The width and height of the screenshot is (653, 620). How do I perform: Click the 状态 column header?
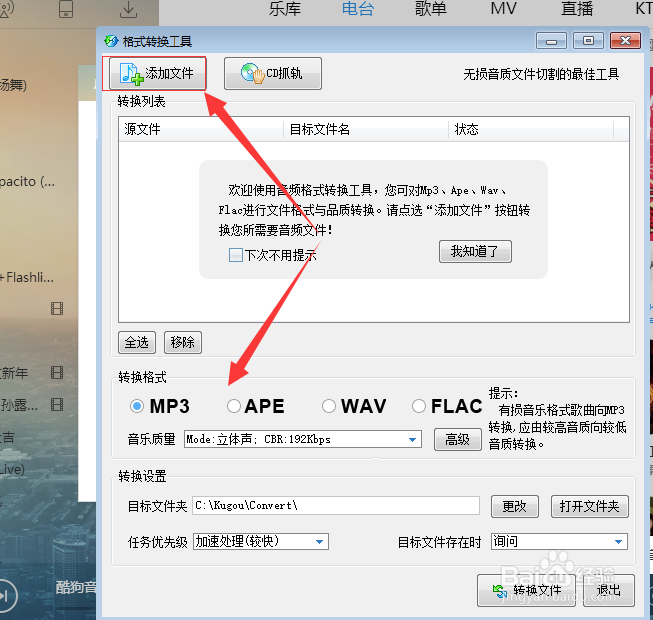531,129
